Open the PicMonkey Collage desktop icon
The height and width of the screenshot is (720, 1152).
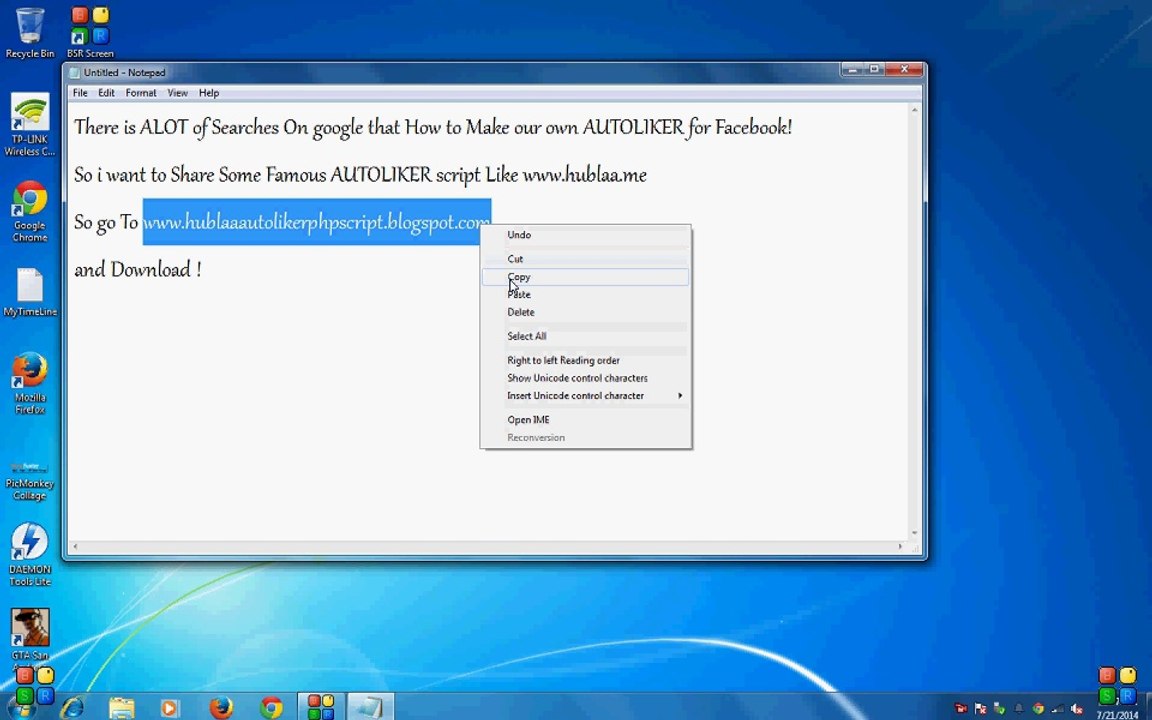coord(29,480)
